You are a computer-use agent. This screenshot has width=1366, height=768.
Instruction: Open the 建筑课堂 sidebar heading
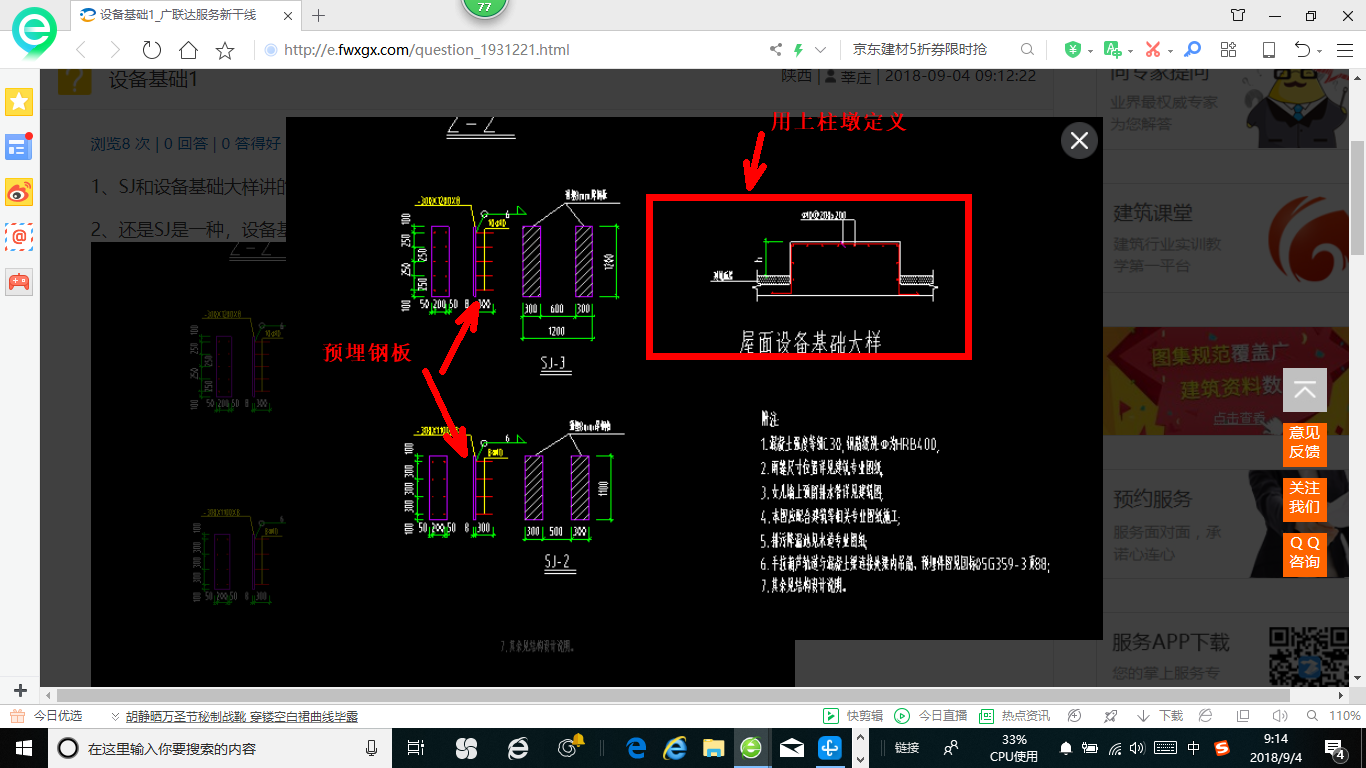pos(1153,213)
